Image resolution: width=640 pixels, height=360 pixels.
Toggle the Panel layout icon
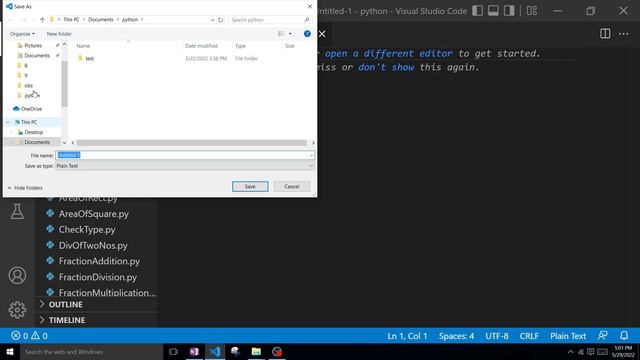click(493, 11)
